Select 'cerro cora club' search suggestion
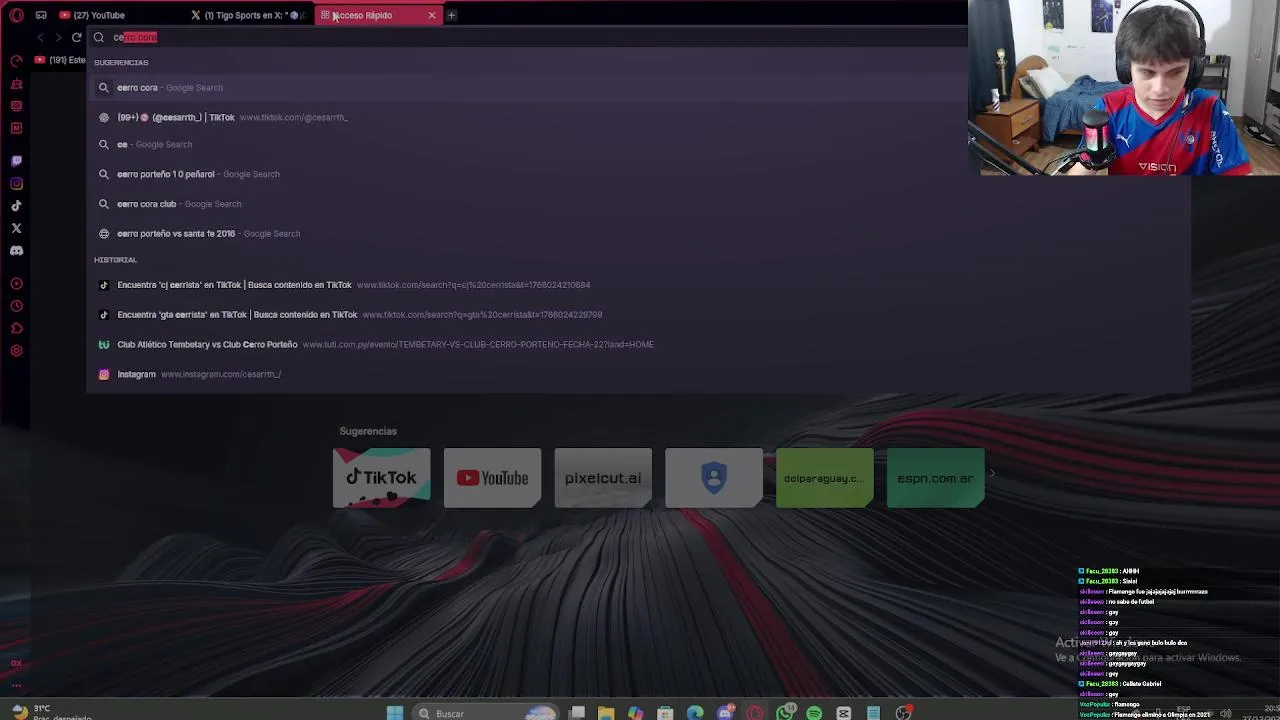This screenshot has height=720, width=1280. 640,204
